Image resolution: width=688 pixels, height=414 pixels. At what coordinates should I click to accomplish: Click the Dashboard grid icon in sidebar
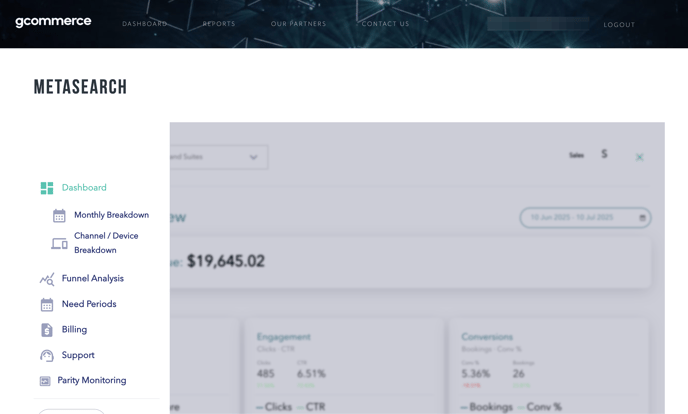click(47, 188)
